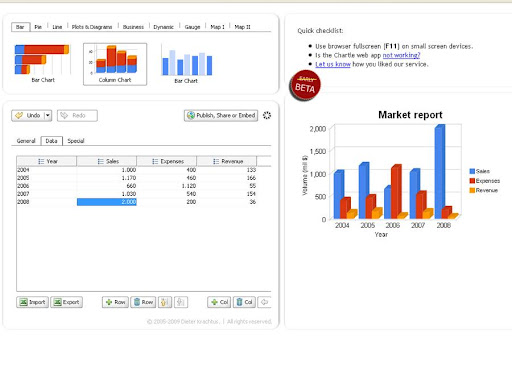Image resolution: width=512 pixels, height=375 pixels.
Task: Click the spinning loader icon beside Publish
Action: (267, 115)
